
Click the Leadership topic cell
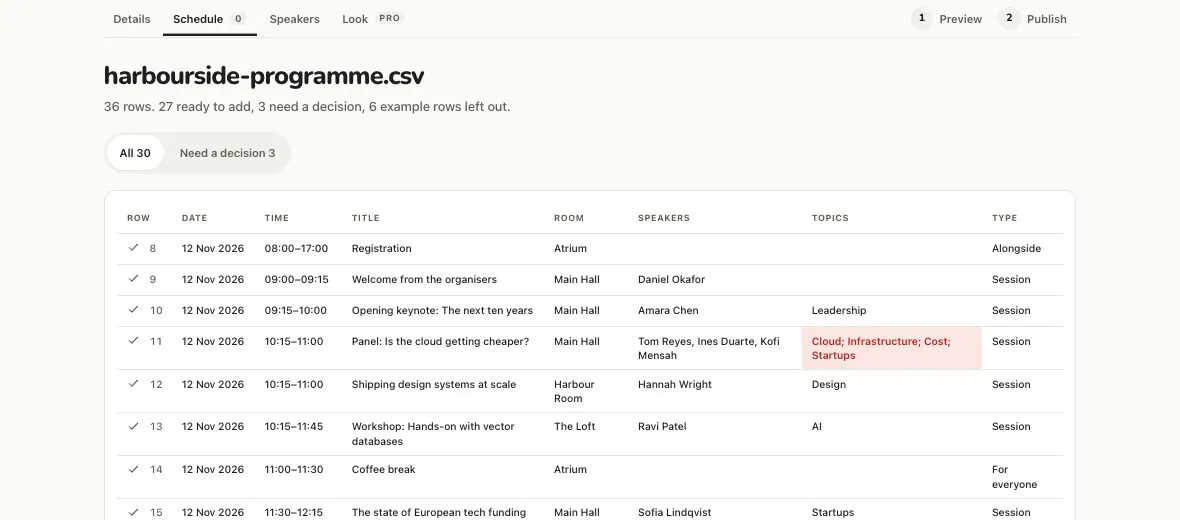[839, 310]
